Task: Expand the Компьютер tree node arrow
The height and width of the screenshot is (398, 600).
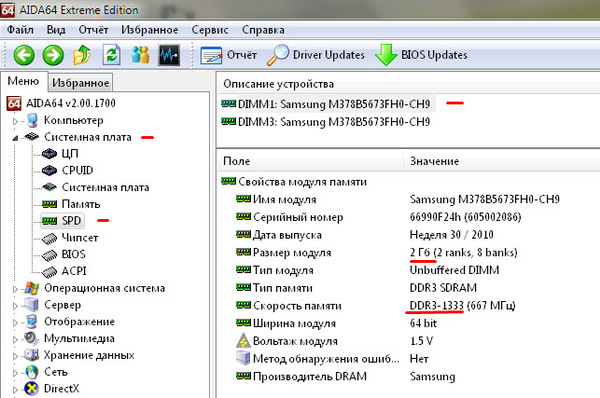Action: (x=15, y=121)
